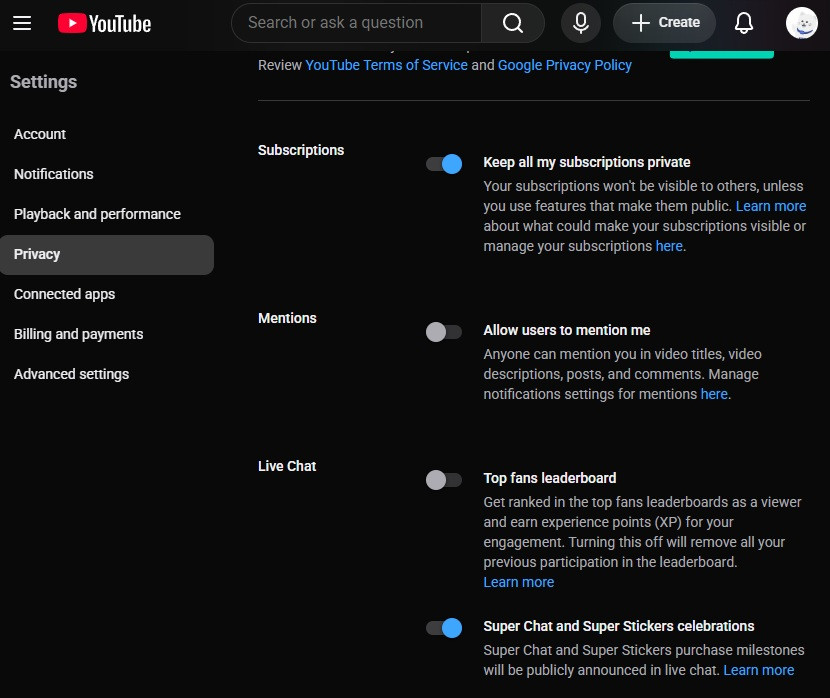Select the Privacy settings section
Image resolution: width=830 pixels, height=698 pixels.
(107, 255)
